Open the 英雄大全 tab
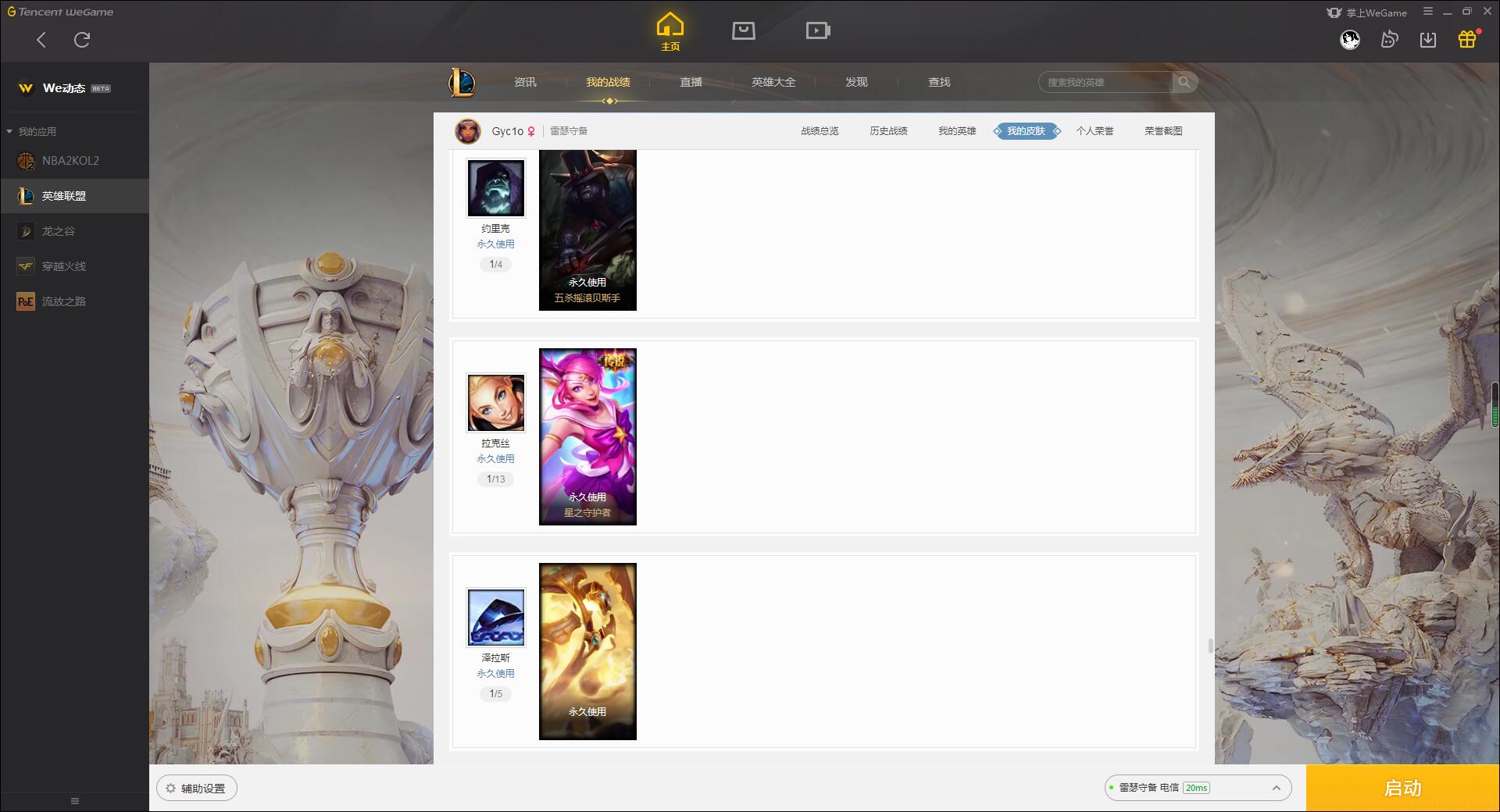The width and height of the screenshot is (1500, 812). pos(773,82)
